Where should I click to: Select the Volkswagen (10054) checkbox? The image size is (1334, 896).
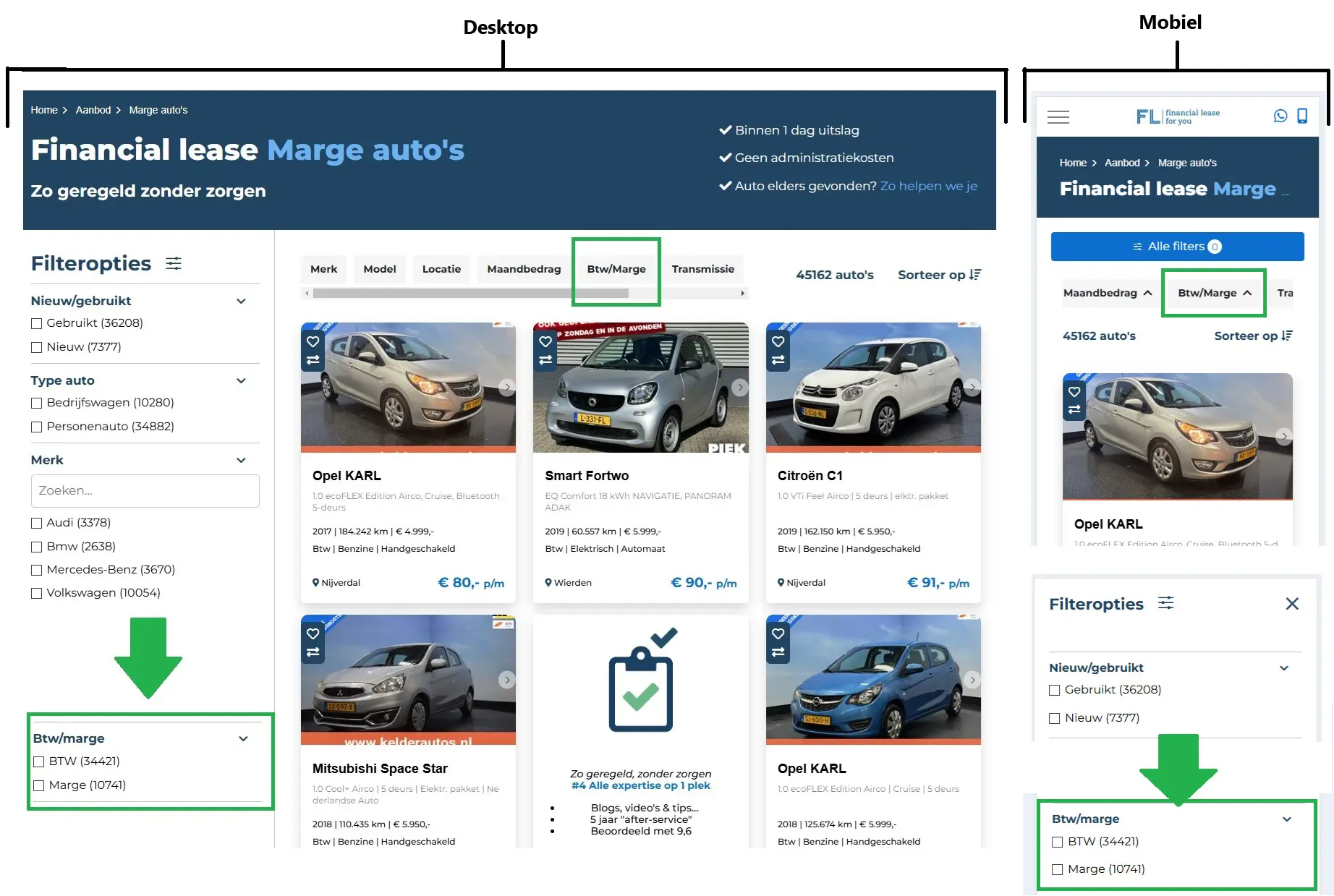pos(37,594)
